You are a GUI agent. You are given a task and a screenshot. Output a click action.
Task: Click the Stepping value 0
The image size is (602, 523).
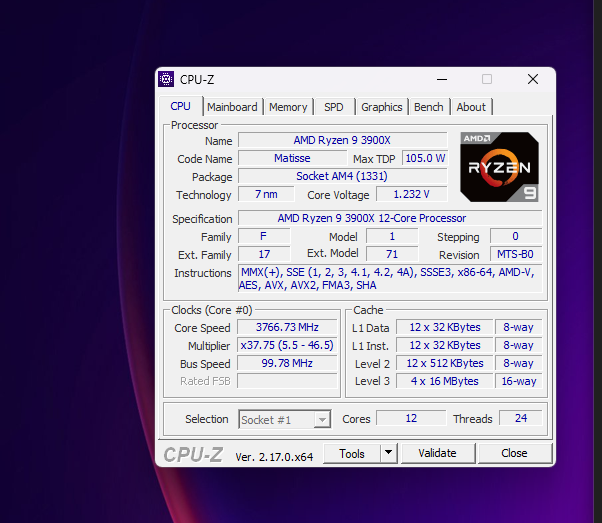(x=516, y=236)
